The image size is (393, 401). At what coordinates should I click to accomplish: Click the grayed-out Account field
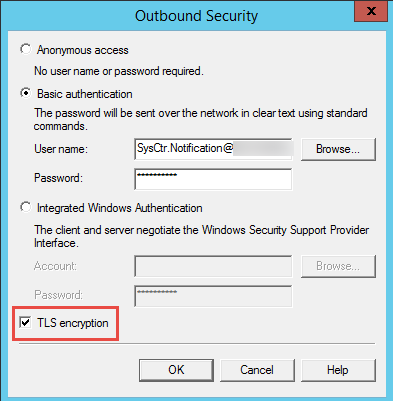(x=213, y=266)
